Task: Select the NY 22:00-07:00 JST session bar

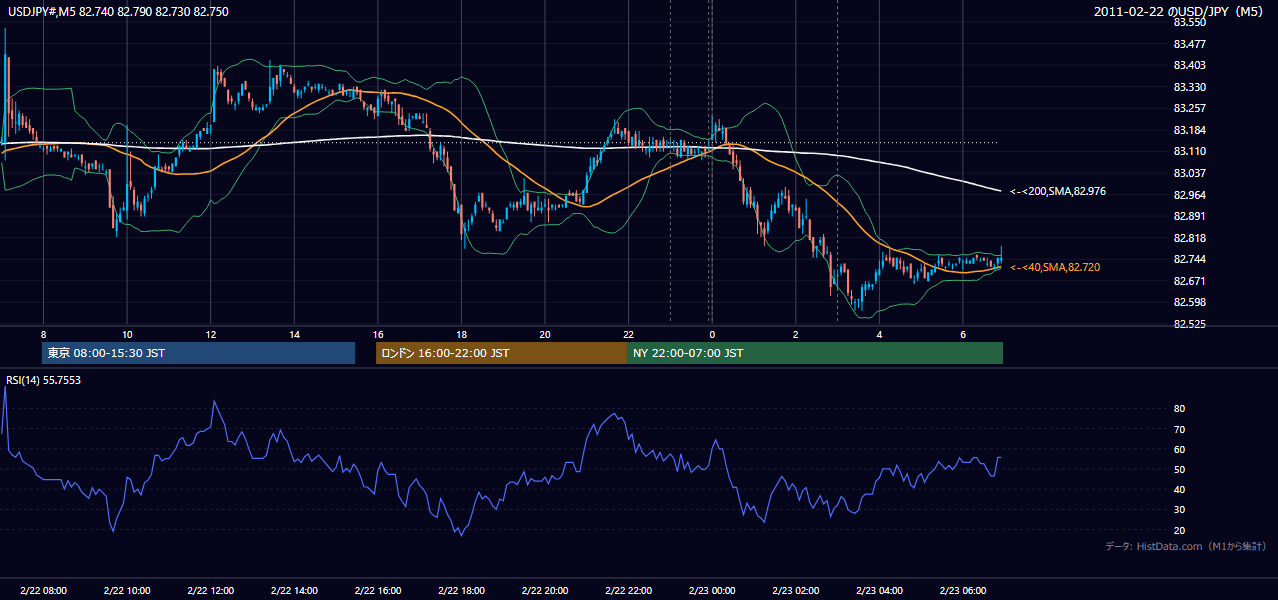Action: click(x=815, y=353)
